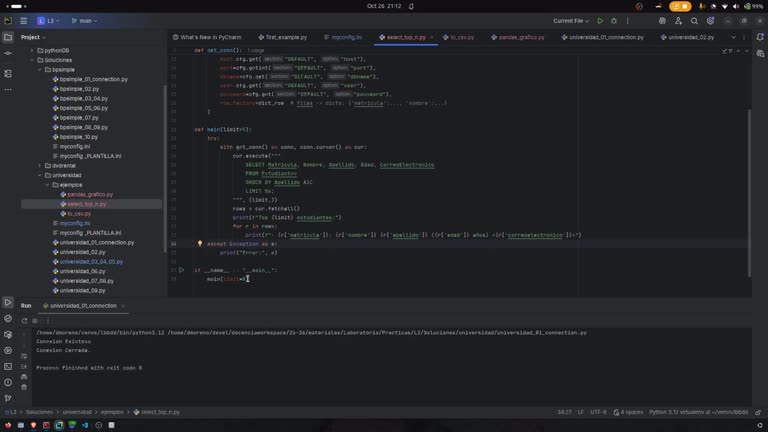Rerun universidad_01_connection with reload icon
Viewport: 768px width, 432px height.
24,321
